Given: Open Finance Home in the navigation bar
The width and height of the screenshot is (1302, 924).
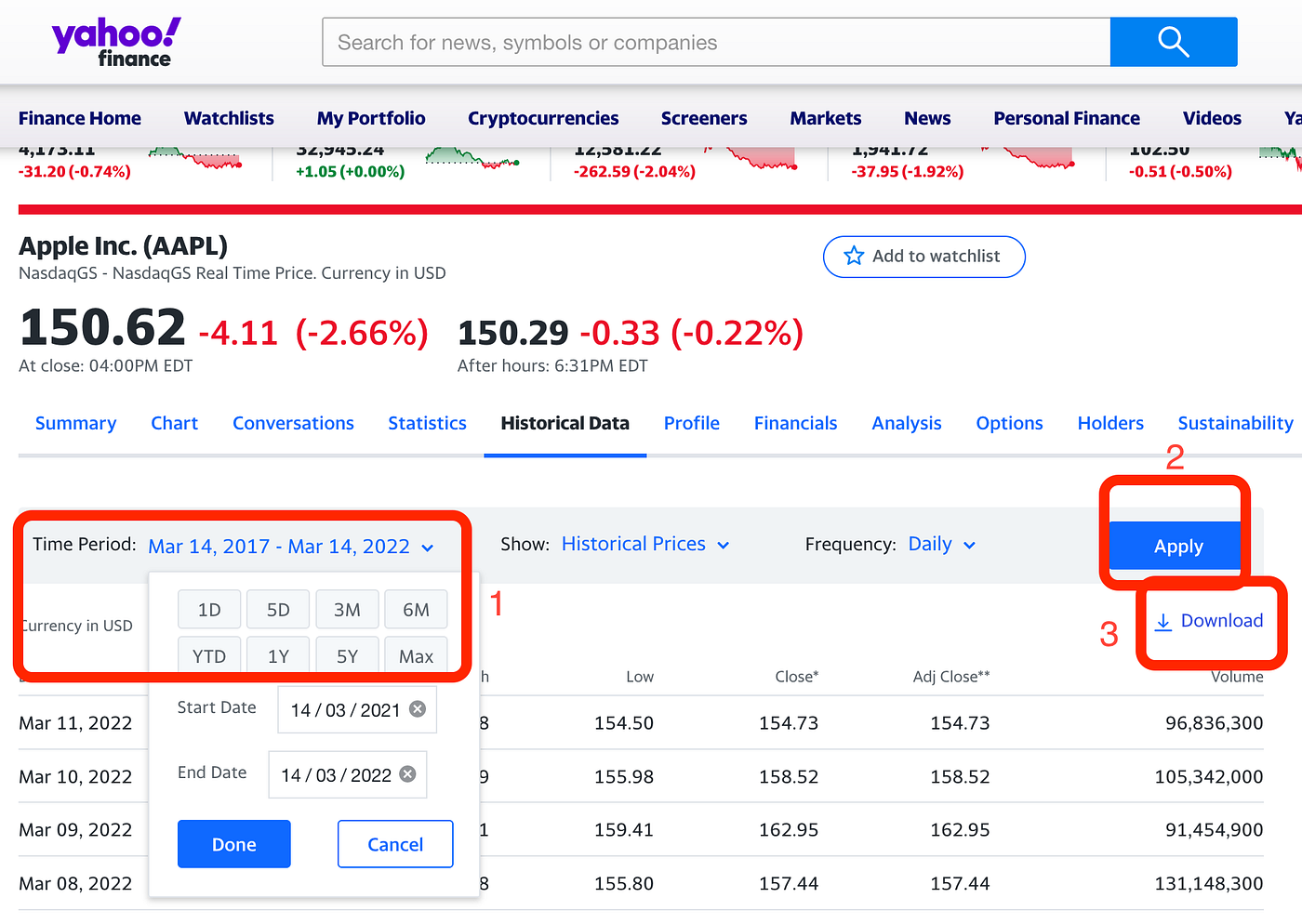Looking at the screenshot, I should (80, 118).
